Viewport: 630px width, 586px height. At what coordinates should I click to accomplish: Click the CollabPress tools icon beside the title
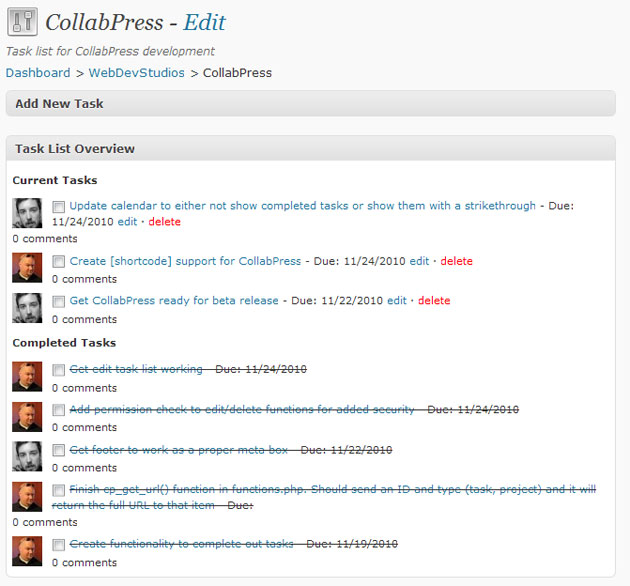click(22, 22)
